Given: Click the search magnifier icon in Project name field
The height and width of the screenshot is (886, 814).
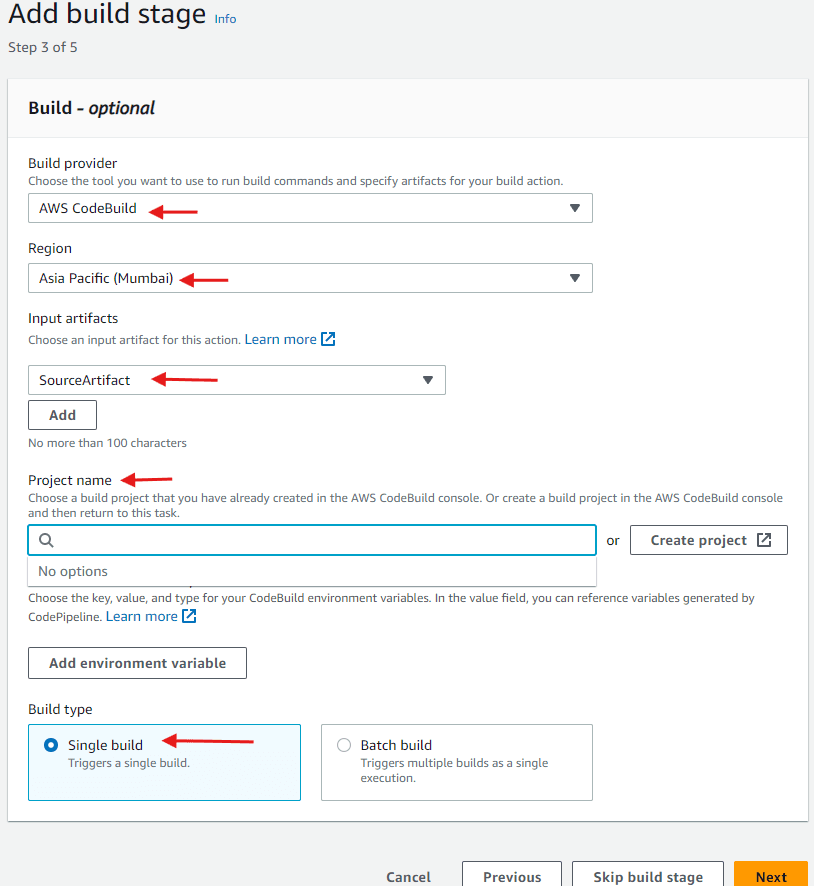Looking at the screenshot, I should pyautogui.click(x=46, y=540).
